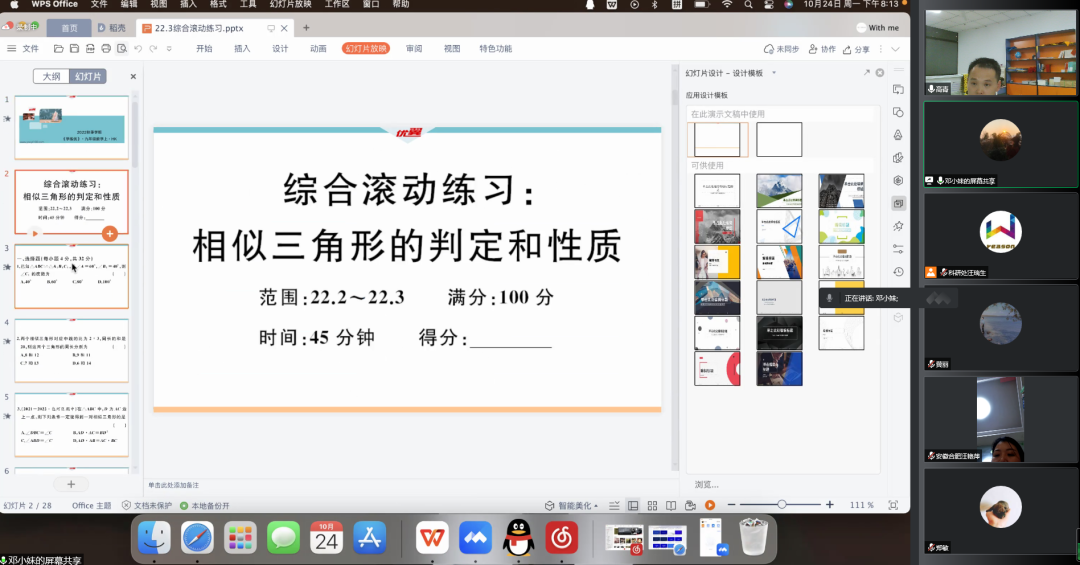Open NetEase Music red icon in Dock
Viewport: 1080px width, 565px height.
[x=561, y=537]
